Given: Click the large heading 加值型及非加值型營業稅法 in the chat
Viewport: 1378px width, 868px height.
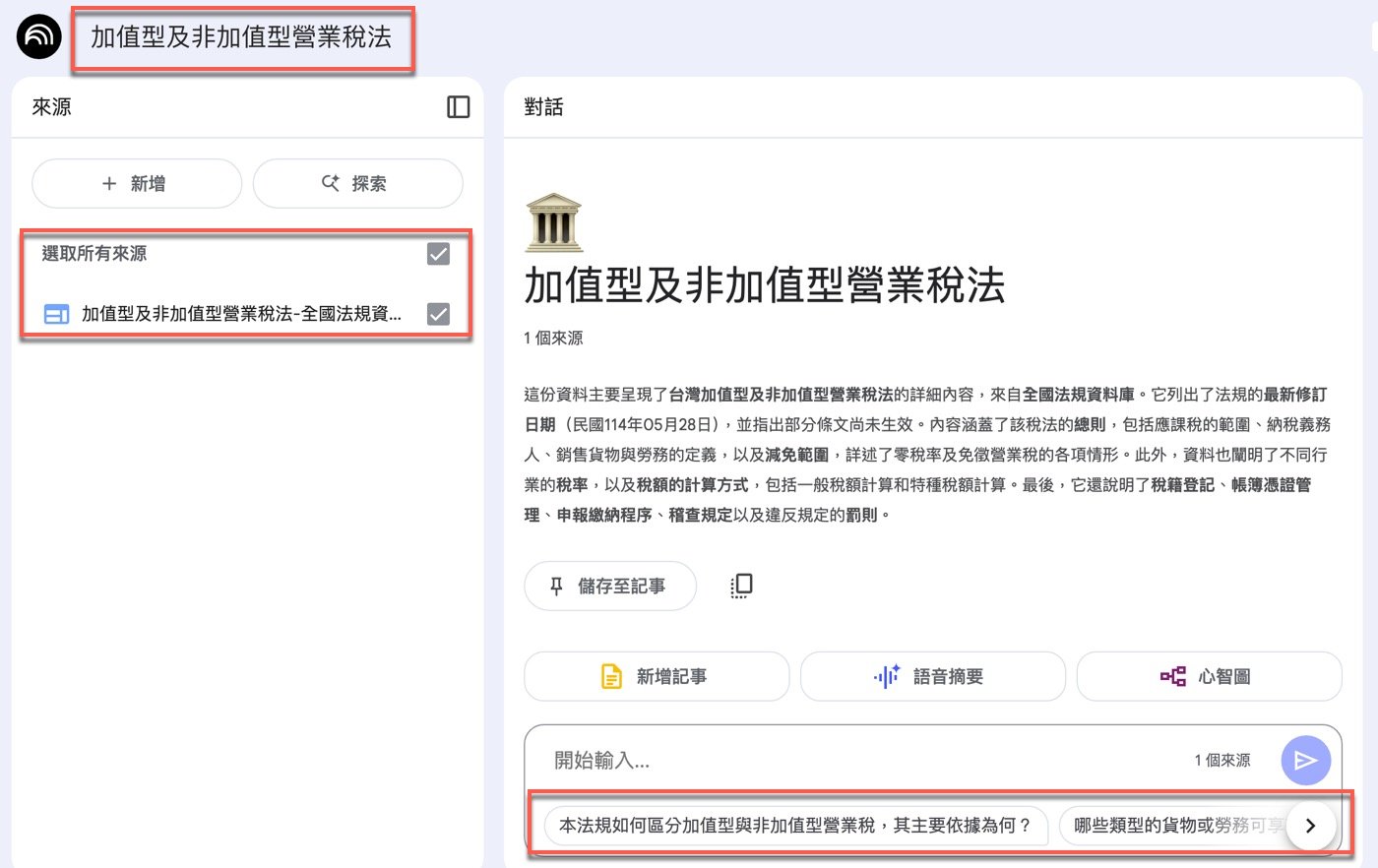Looking at the screenshot, I should 765,286.
